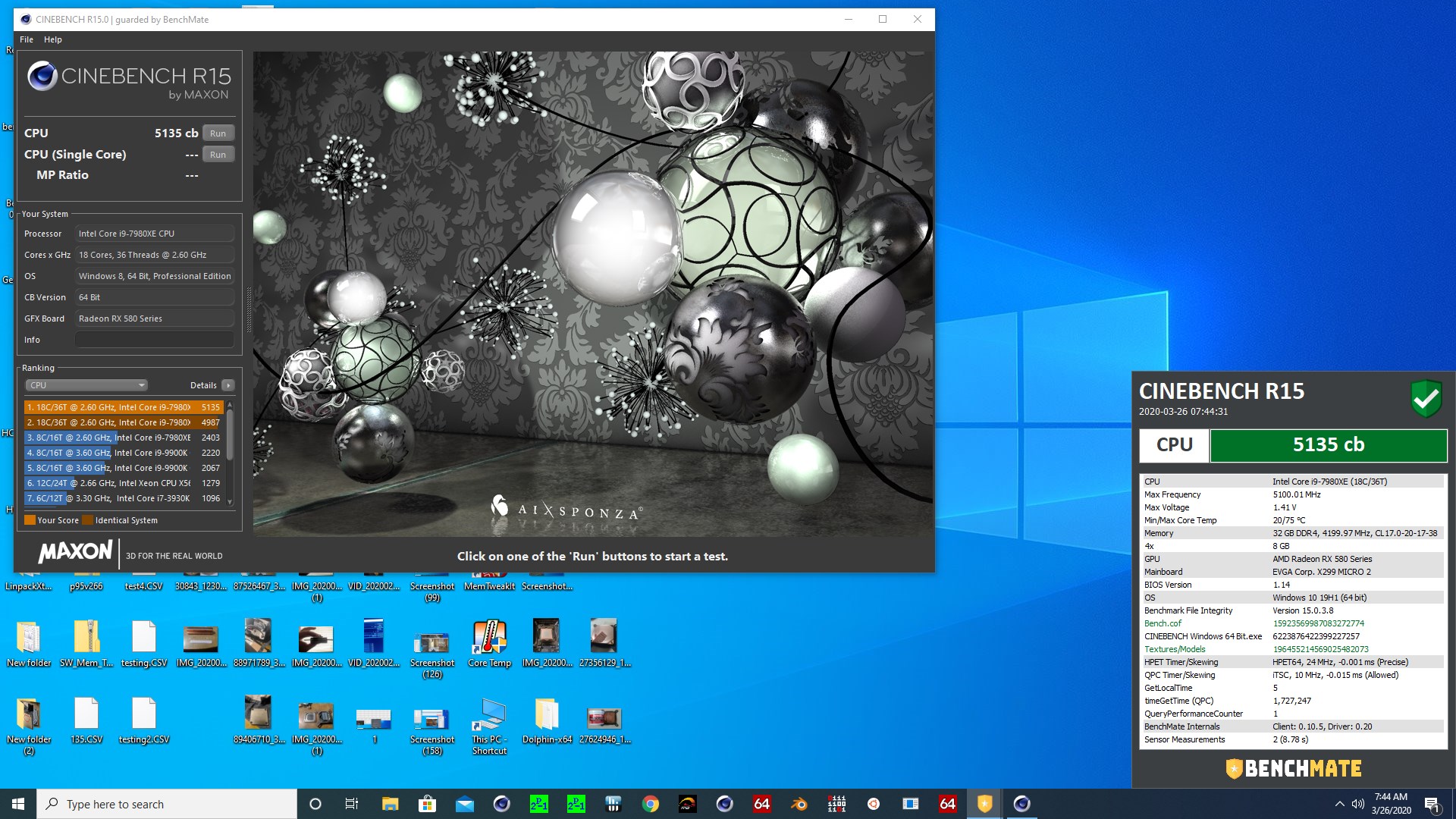Screen dimensions: 1456x819
Task: Open the This PC shortcut on desktop
Action: tap(489, 726)
